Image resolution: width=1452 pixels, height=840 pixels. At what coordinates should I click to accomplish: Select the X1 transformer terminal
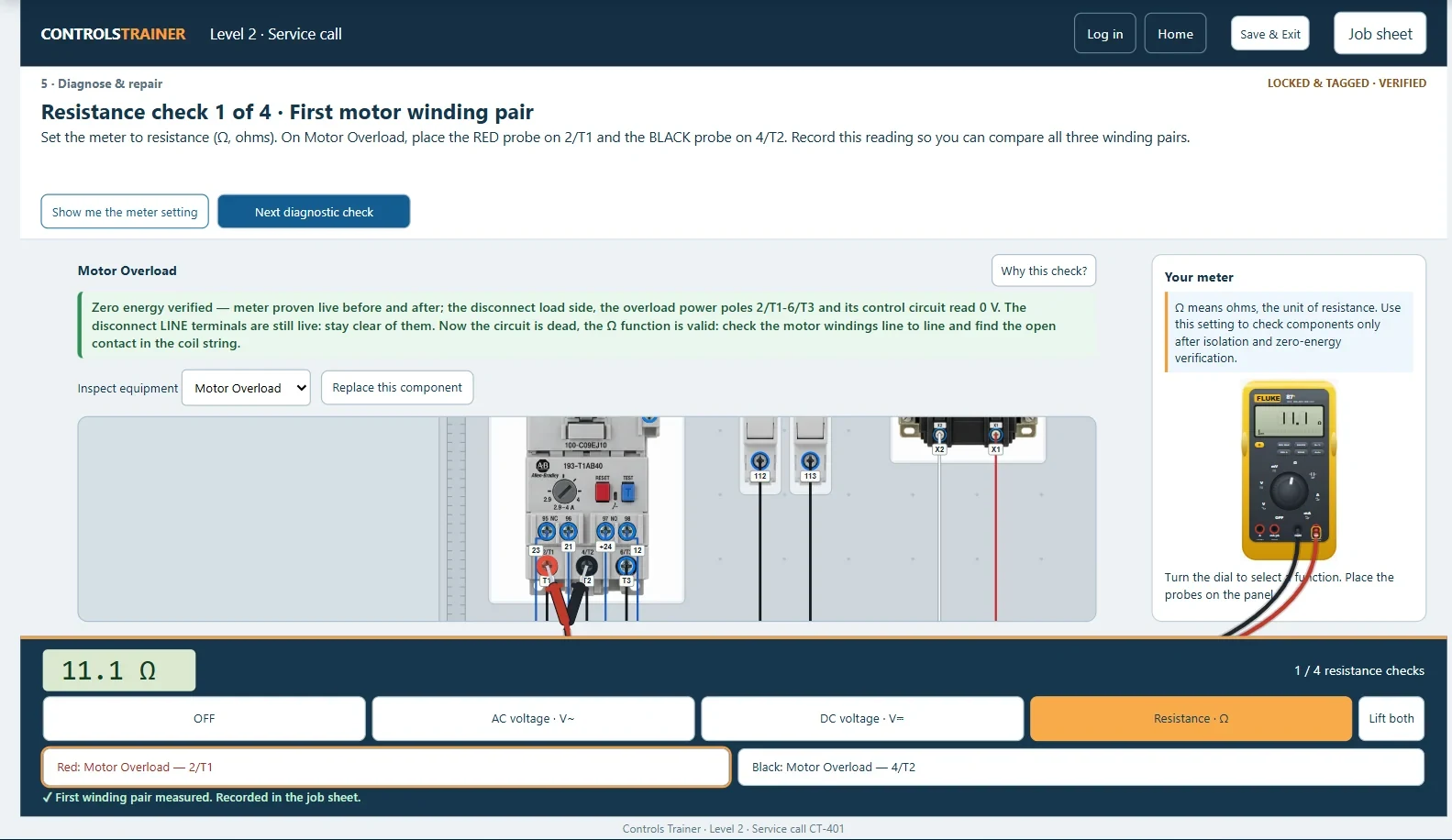click(995, 437)
